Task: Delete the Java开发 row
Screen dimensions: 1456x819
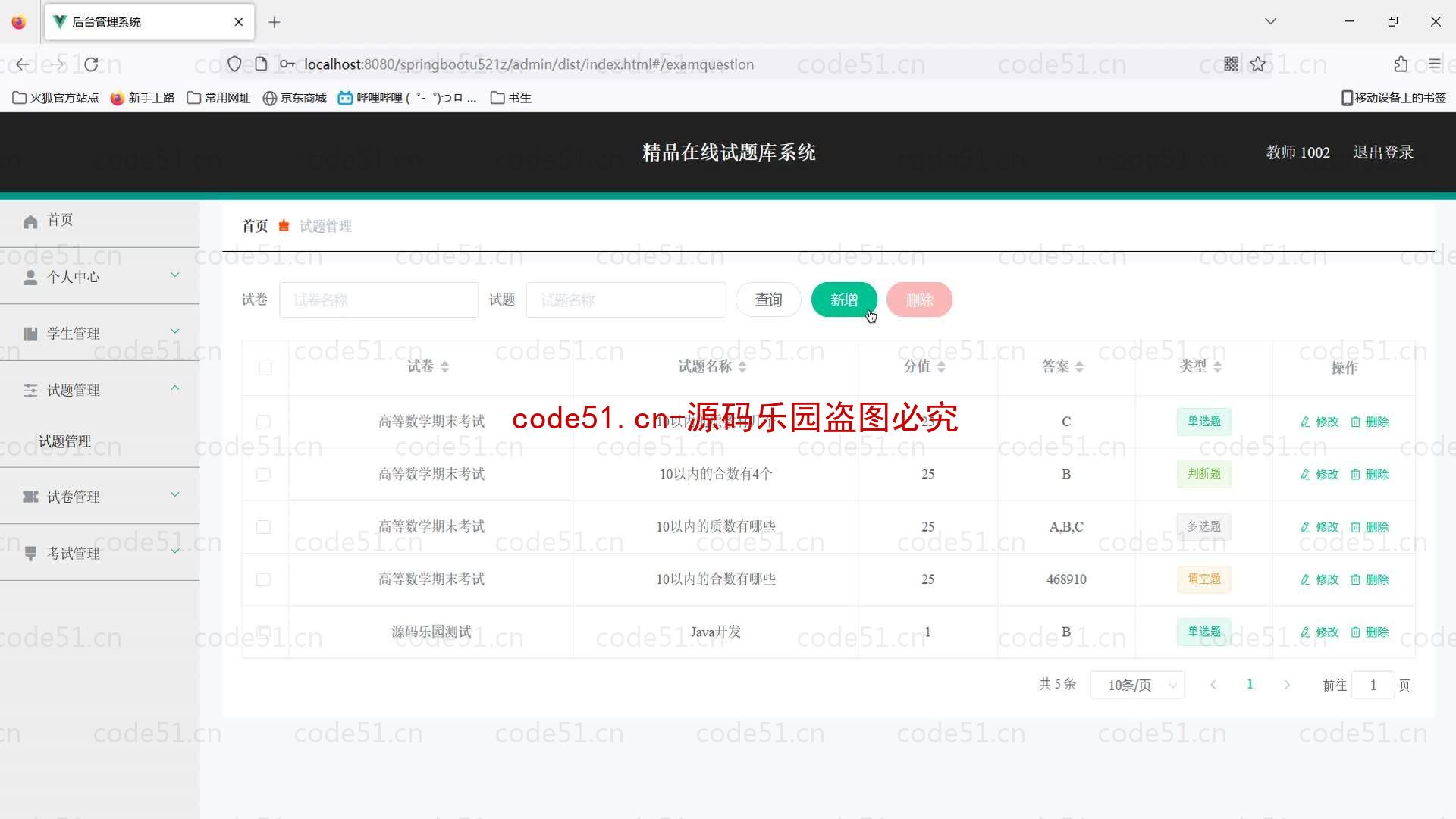Action: [x=1370, y=632]
